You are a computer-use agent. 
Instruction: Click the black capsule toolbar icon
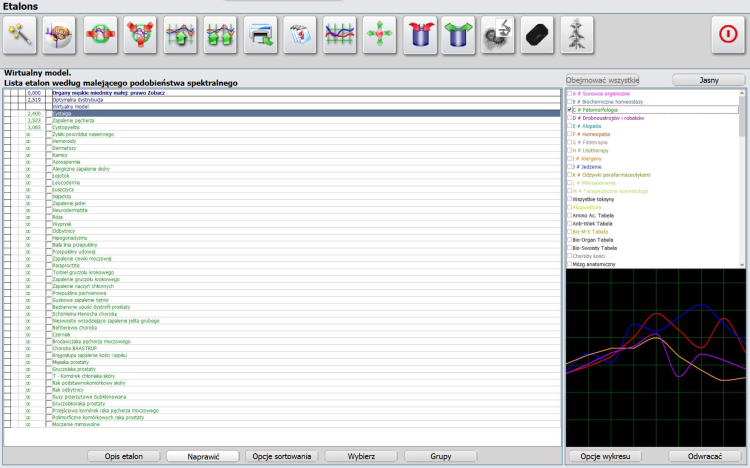pos(538,35)
